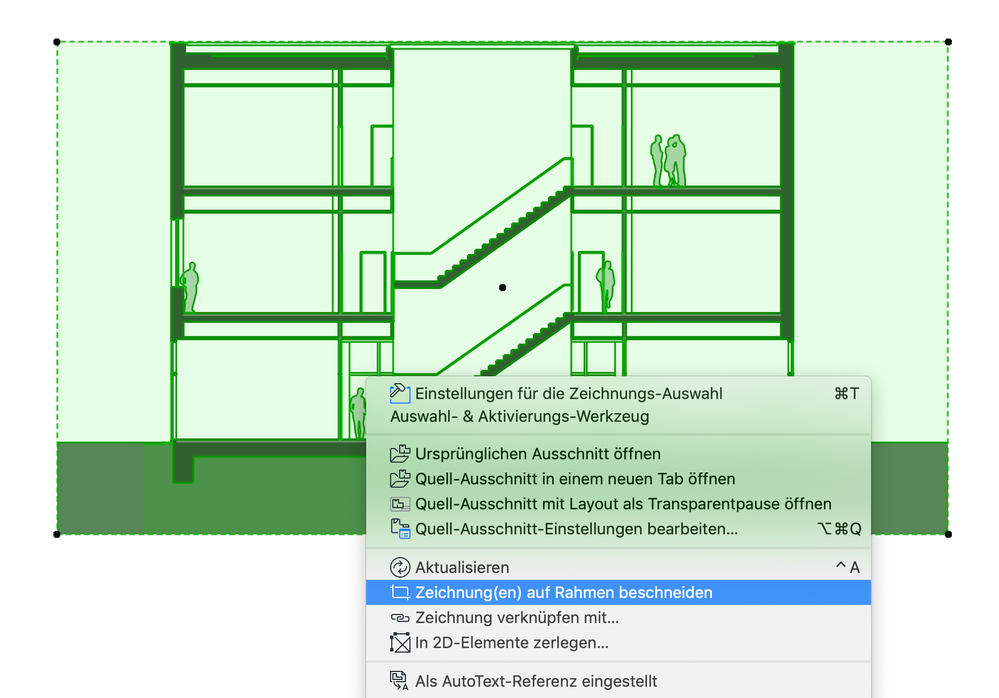This screenshot has height=698, width=999.
Task: Choose Ursprünglichen Ausschnitt öffnen
Action: coord(618,453)
